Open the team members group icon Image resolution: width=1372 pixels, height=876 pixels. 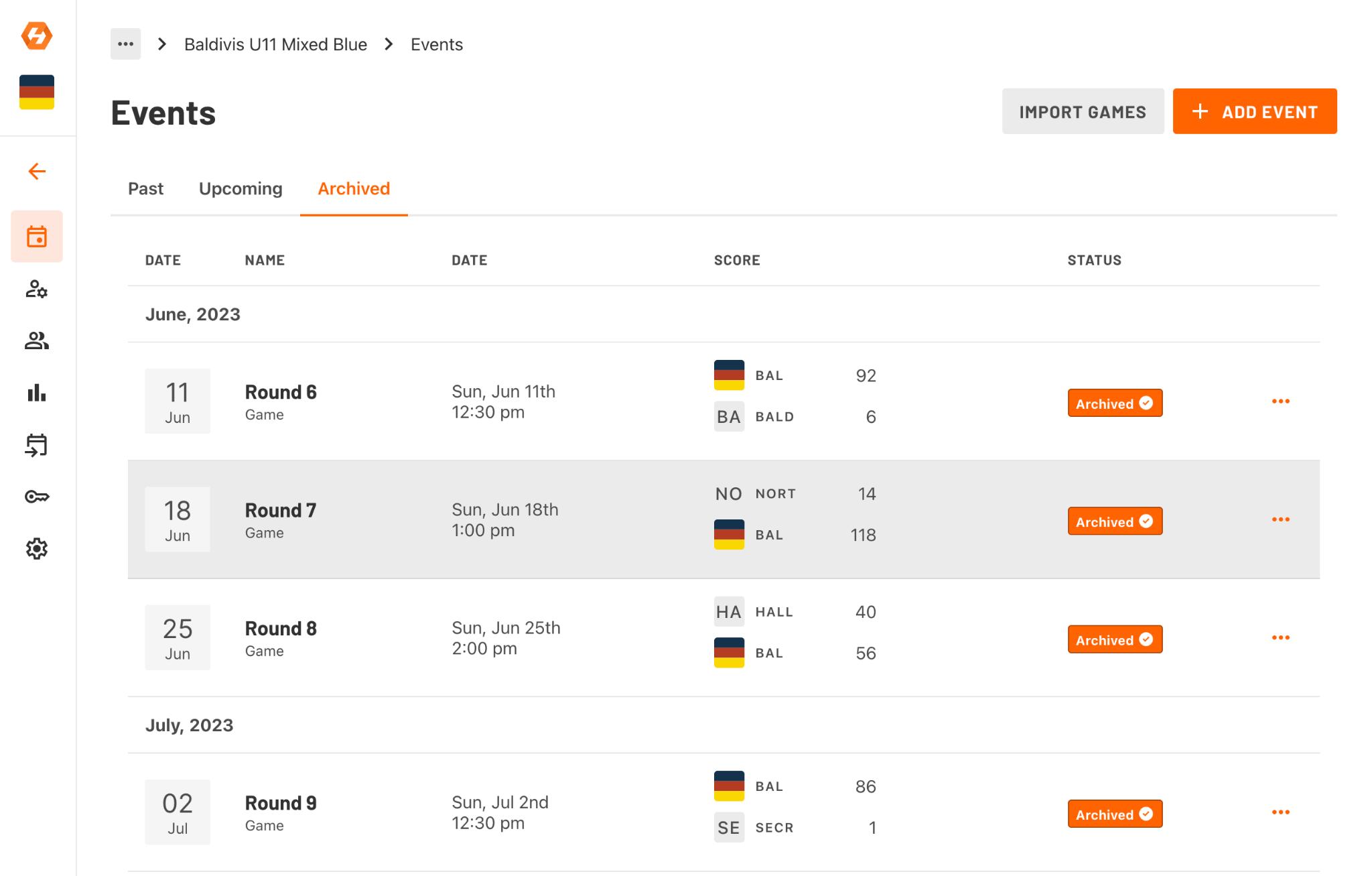point(37,341)
